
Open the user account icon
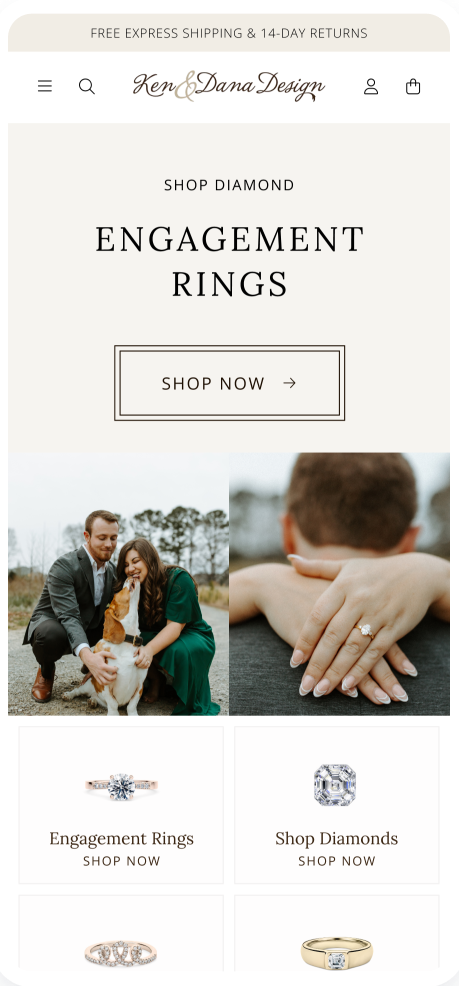[x=371, y=86]
